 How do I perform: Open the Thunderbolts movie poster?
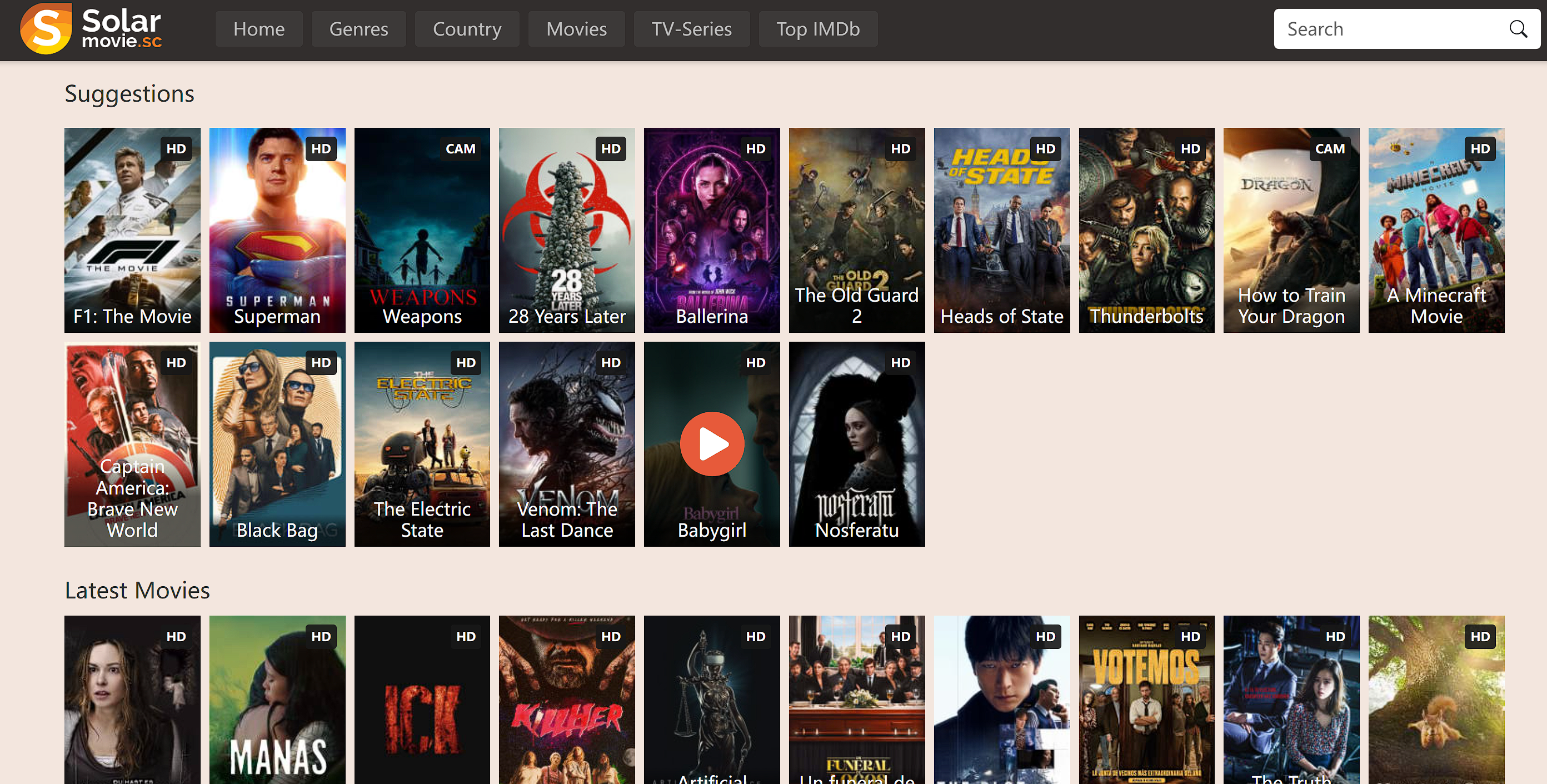(x=1146, y=230)
